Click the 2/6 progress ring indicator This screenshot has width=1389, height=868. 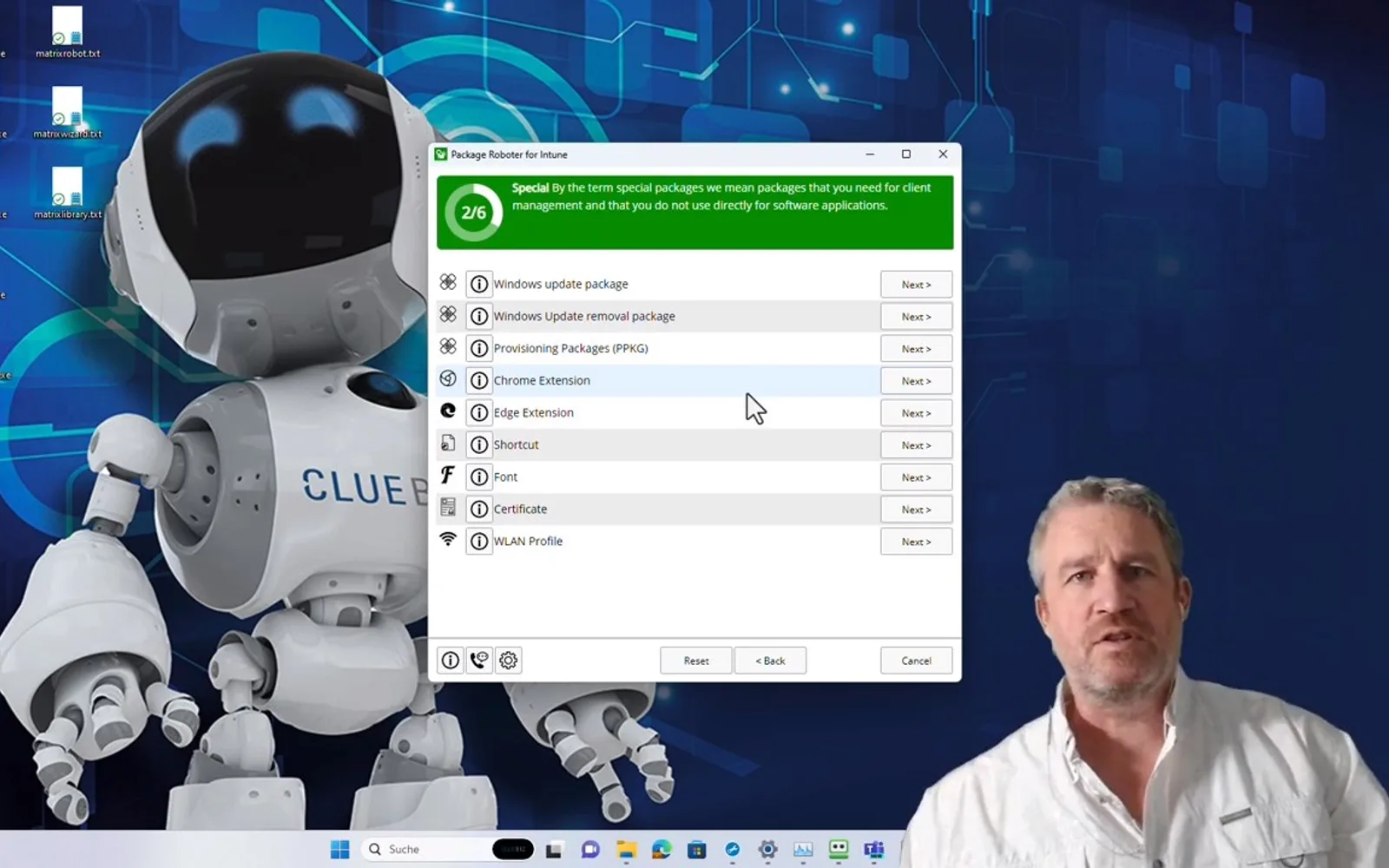pos(473,213)
